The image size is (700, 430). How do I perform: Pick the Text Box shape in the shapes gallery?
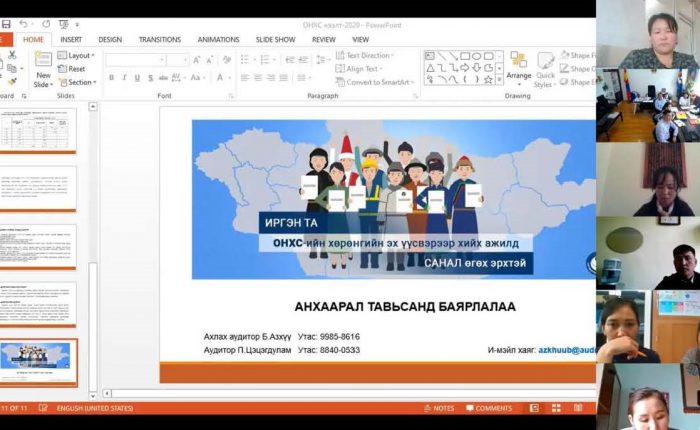click(x=430, y=56)
